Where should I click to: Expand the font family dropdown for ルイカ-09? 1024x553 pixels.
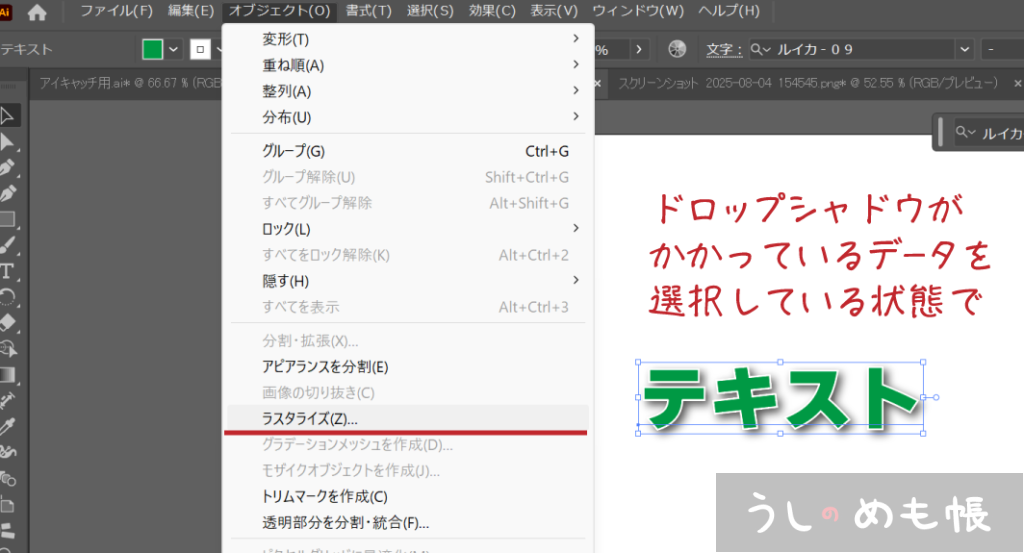(x=964, y=49)
